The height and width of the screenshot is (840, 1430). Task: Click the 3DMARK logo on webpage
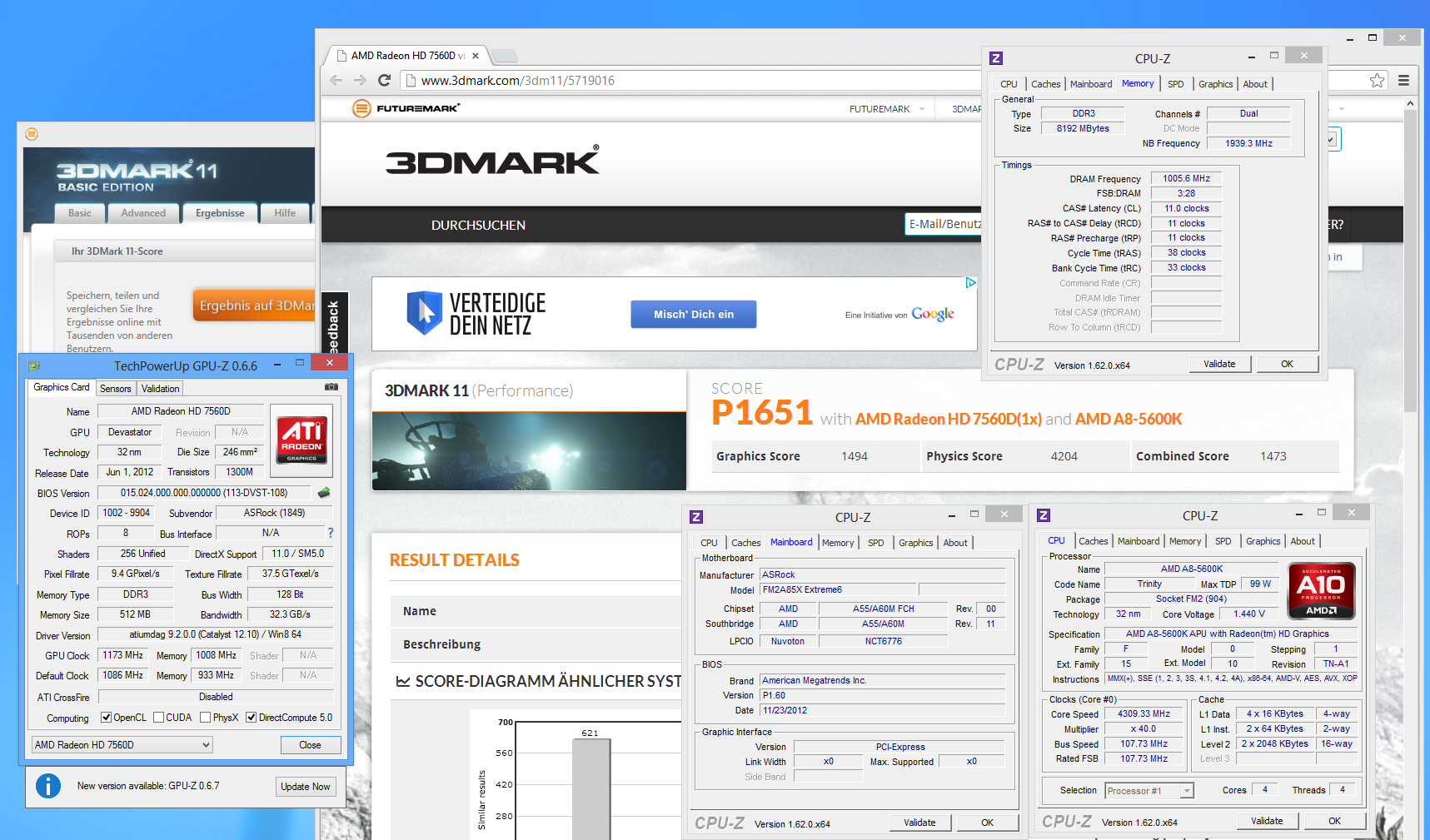pos(492,160)
